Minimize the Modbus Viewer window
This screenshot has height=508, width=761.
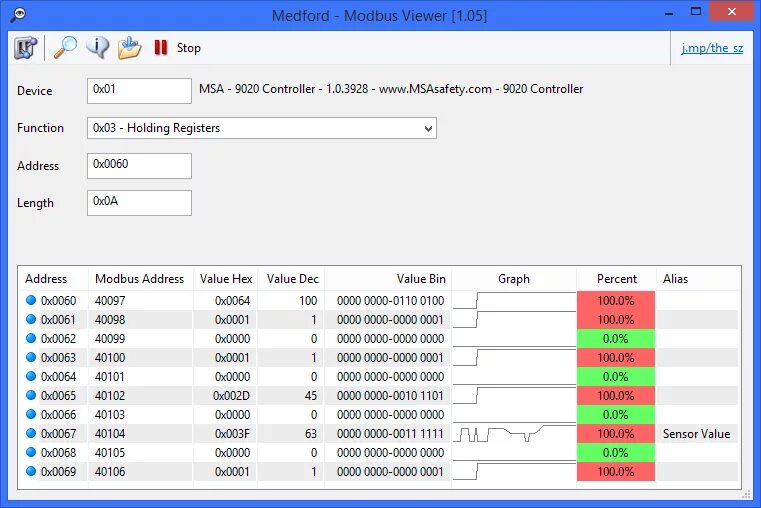(x=669, y=13)
